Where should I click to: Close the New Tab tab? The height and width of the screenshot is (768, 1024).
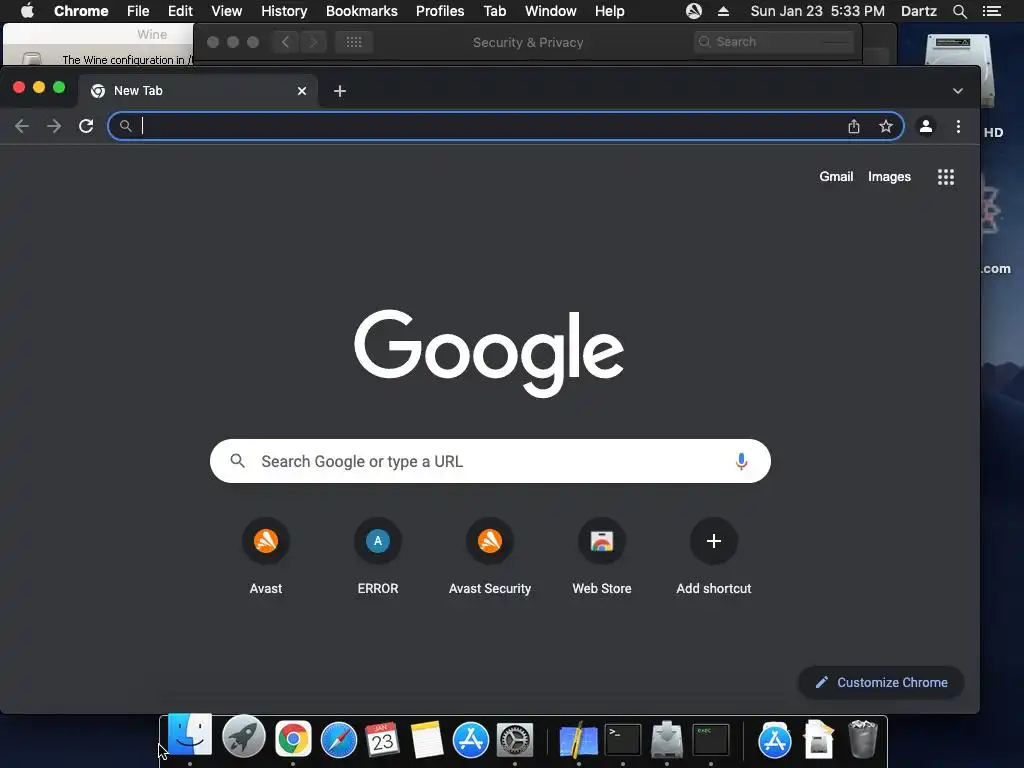coord(302,91)
